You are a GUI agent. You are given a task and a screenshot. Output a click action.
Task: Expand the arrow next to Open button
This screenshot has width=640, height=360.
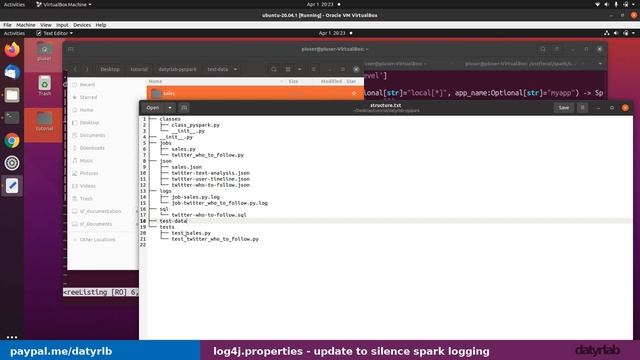point(170,108)
